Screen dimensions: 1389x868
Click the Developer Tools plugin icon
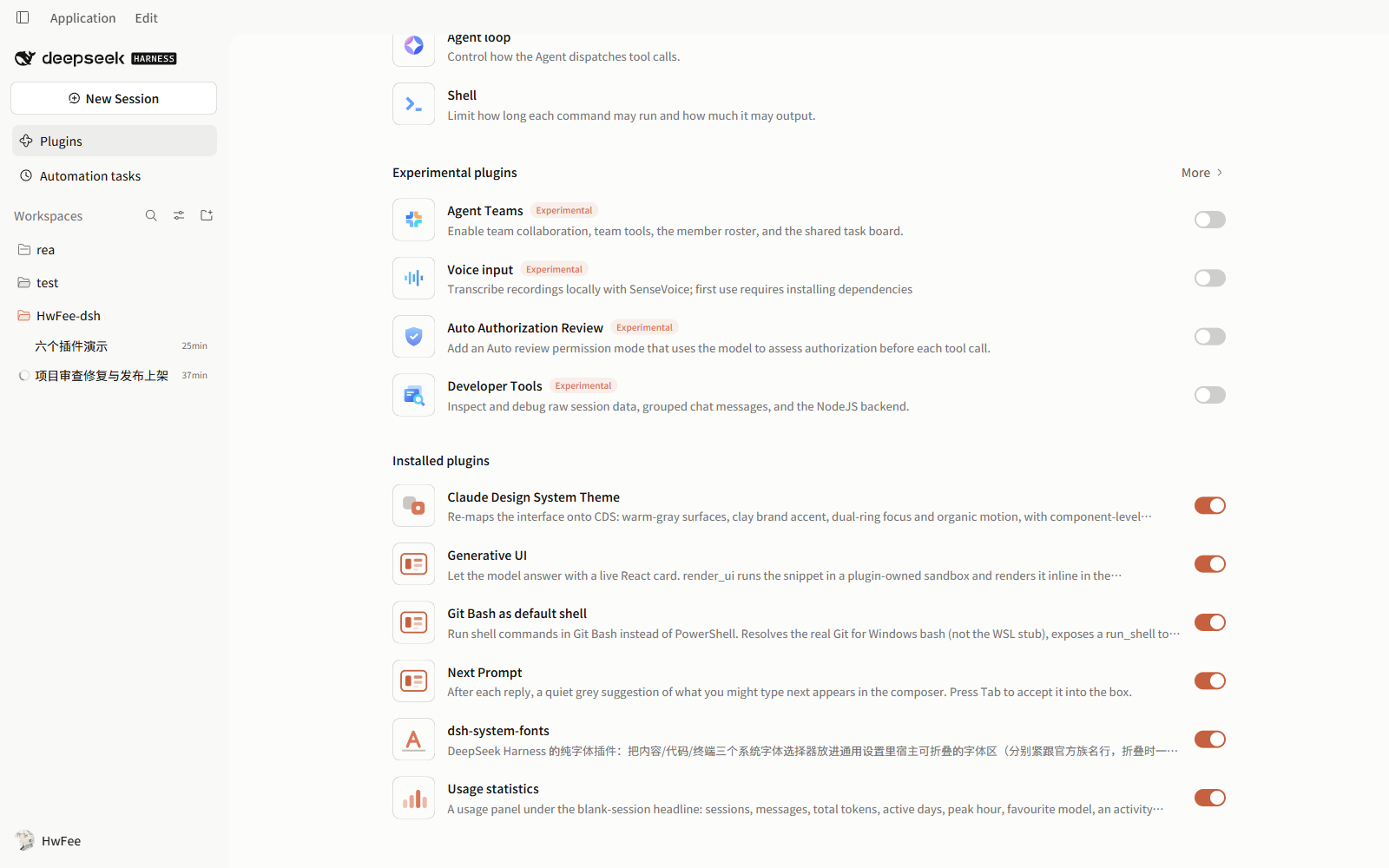(413, 395)
